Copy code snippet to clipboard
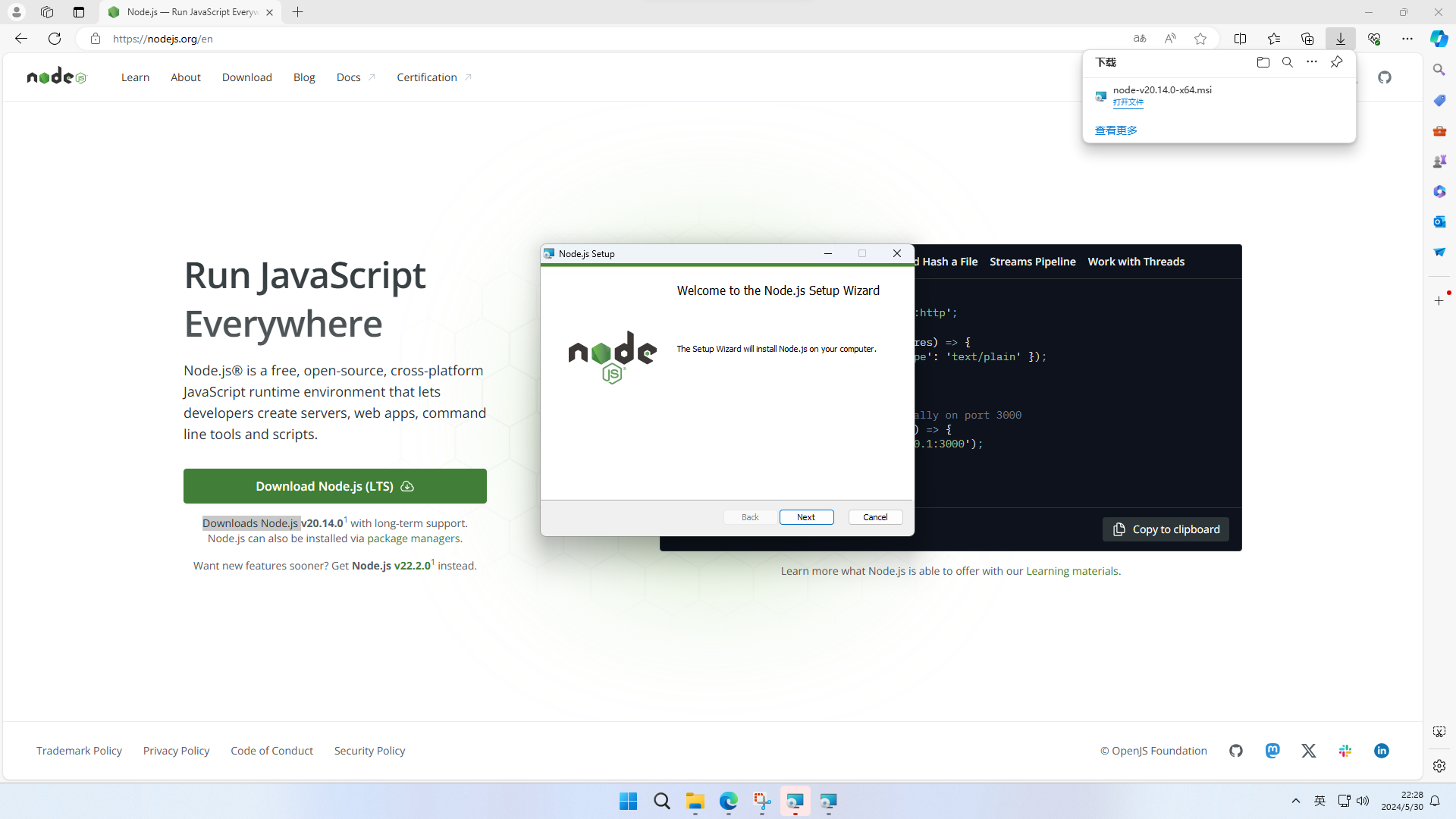 coord(1166,529)
